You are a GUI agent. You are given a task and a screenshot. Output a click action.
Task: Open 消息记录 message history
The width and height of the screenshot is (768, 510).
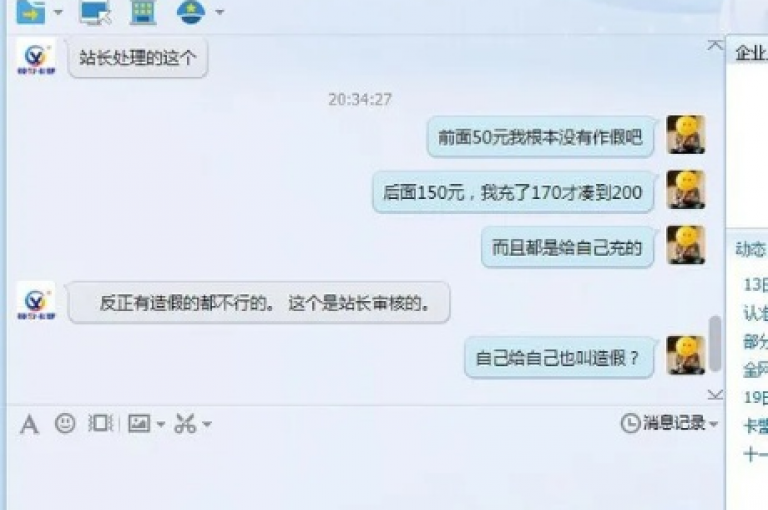[663, 423]
